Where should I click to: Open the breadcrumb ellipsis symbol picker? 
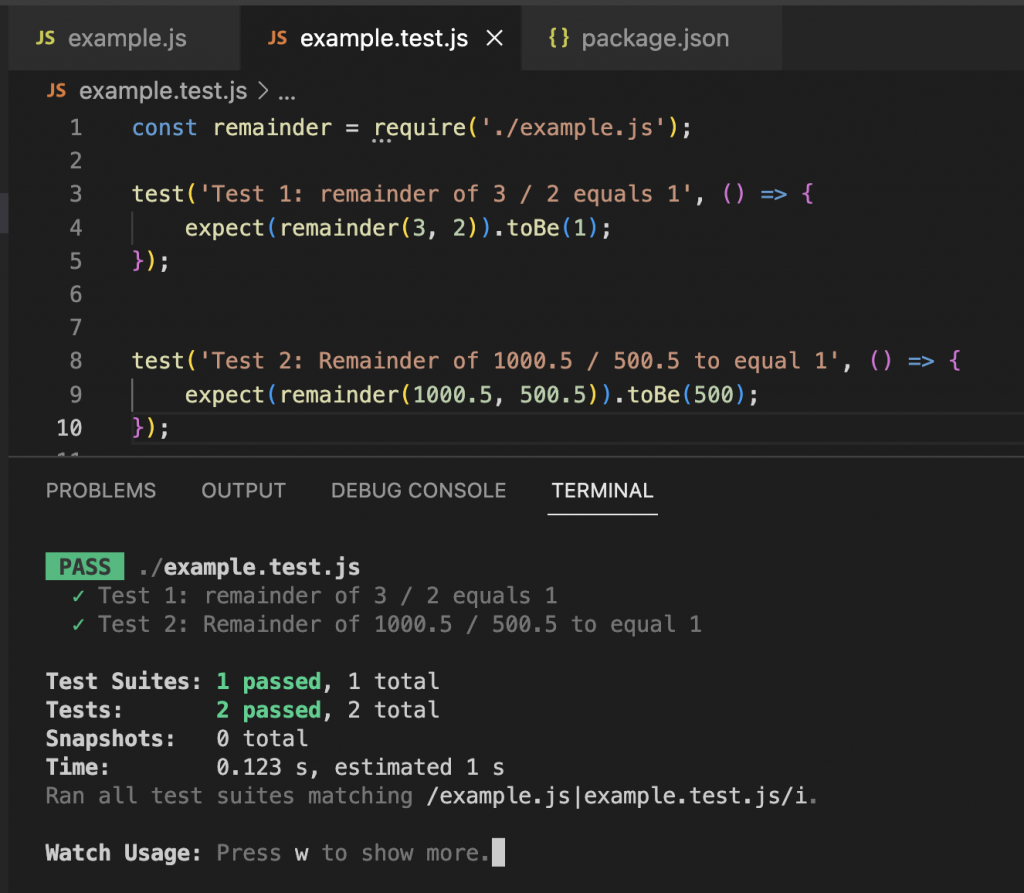287,93
